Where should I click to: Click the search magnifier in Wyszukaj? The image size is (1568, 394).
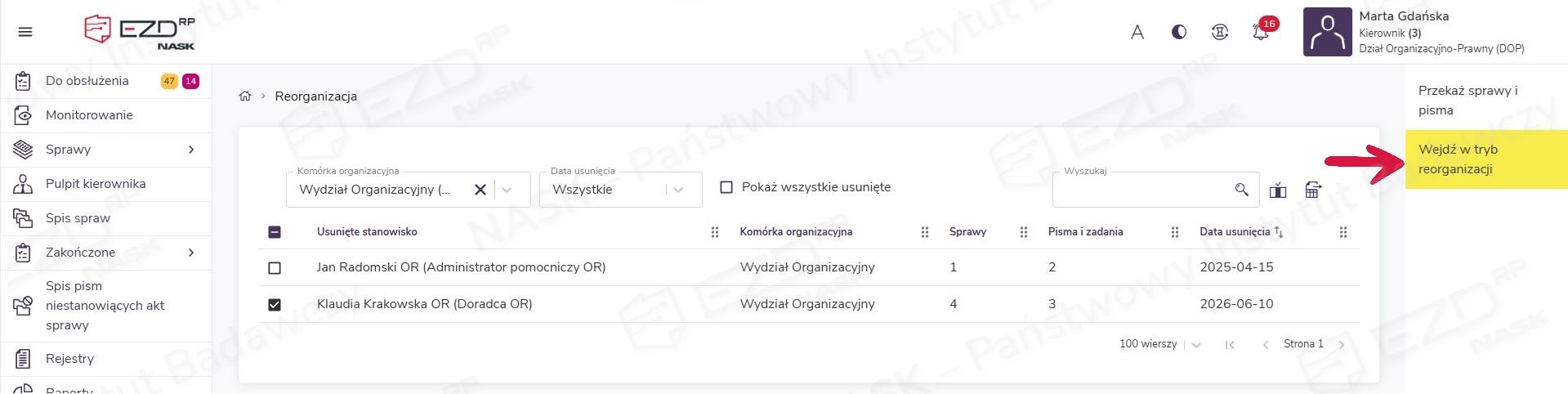[x=1241, y=190]
